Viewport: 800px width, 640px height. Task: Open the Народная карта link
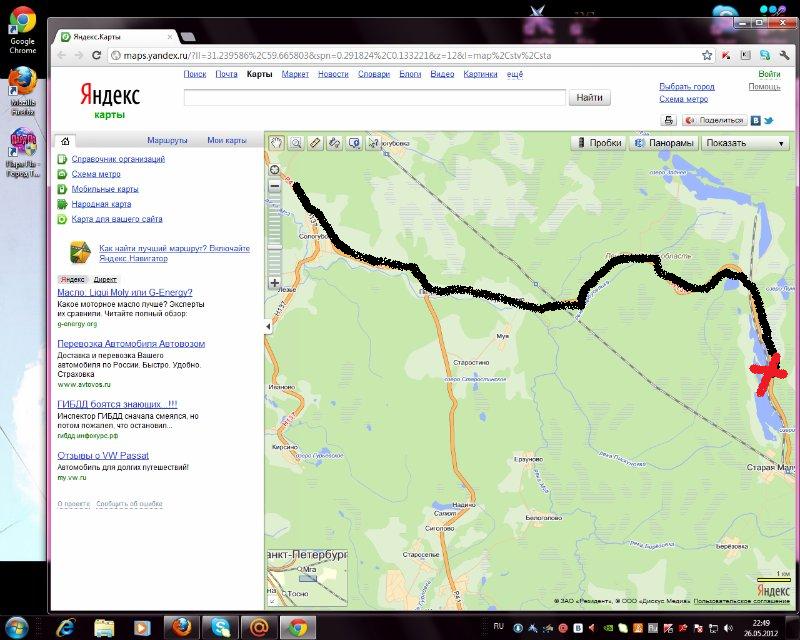[x=101, y=204]
